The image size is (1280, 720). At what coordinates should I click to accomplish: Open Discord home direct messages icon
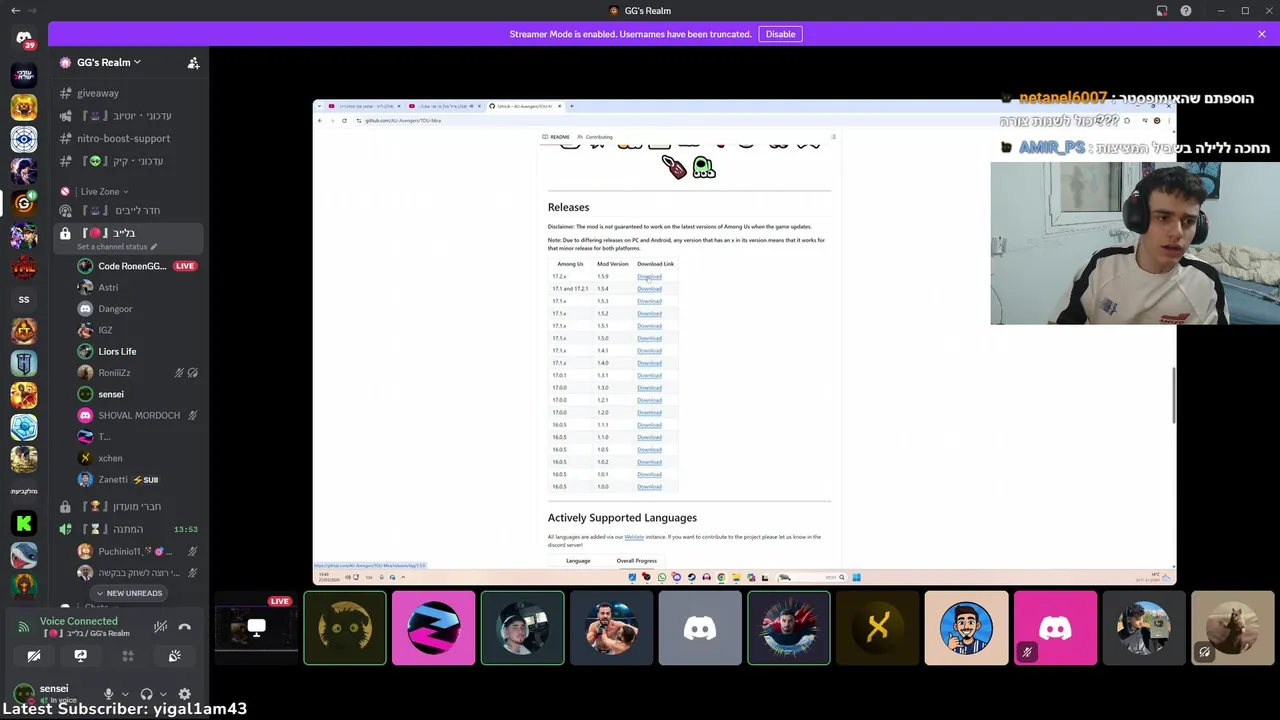pos(24,38)
